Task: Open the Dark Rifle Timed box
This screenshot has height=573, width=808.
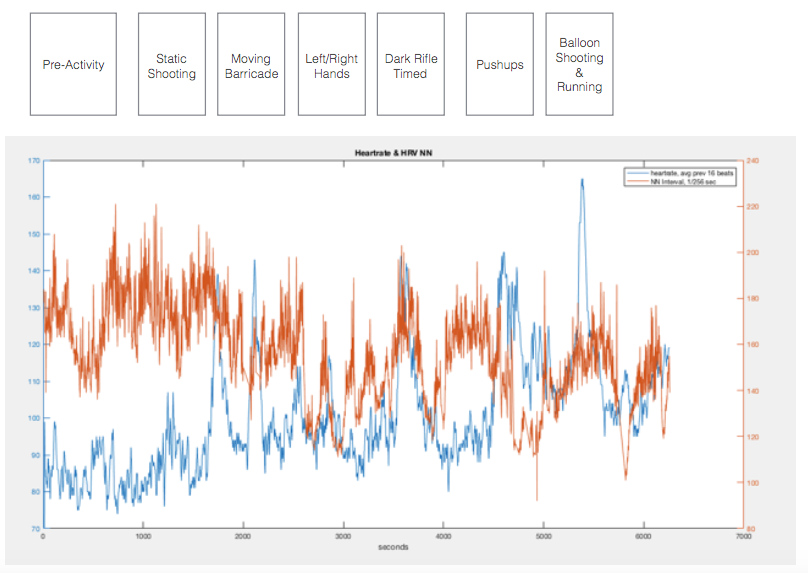Action: pyautogui.click(x=411, y=64)
